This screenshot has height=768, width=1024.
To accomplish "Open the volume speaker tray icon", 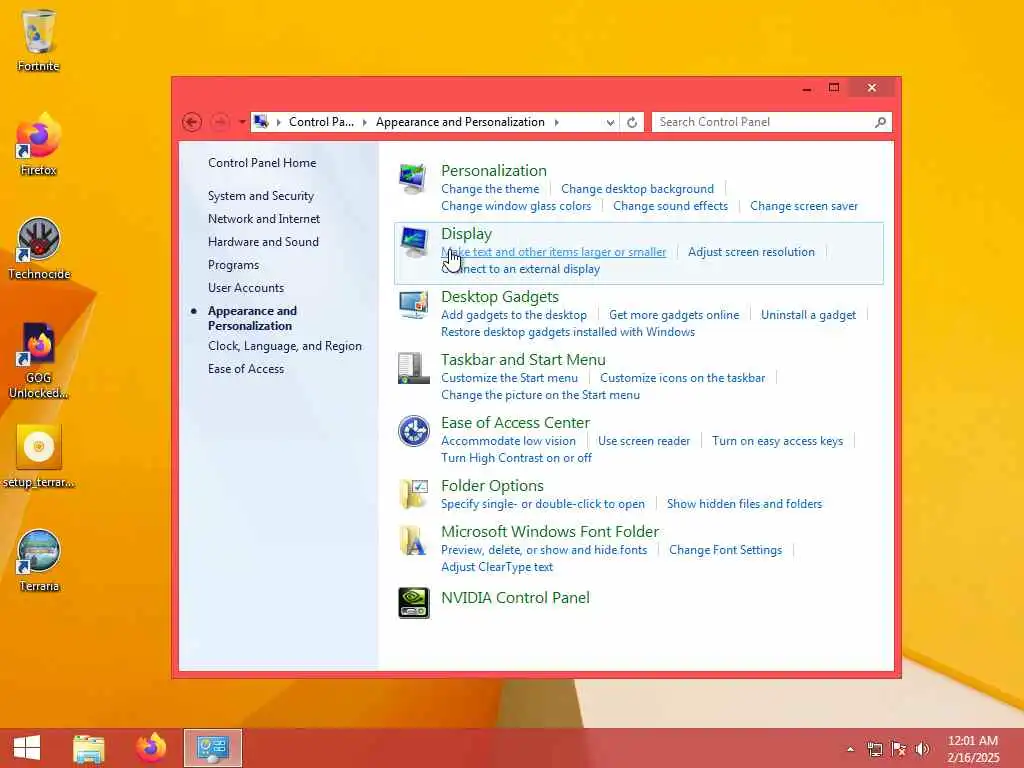I will click(922, 749).
